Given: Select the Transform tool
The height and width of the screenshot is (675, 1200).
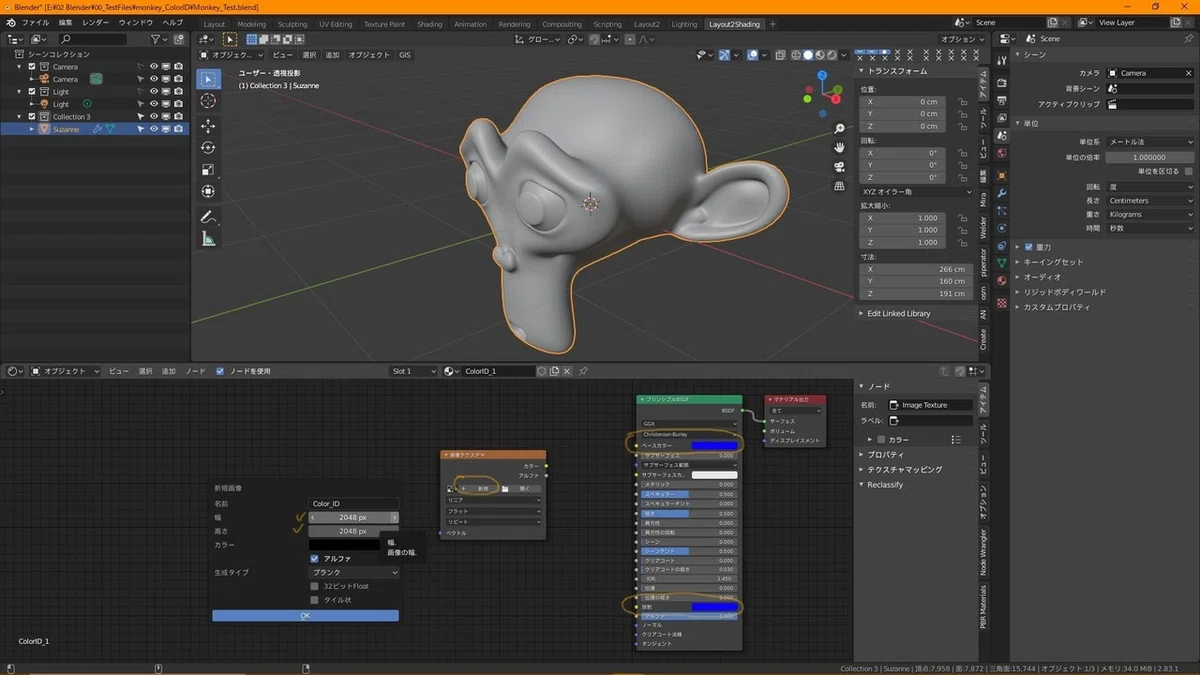Looking at the screenshot, I should coord(208,191).
